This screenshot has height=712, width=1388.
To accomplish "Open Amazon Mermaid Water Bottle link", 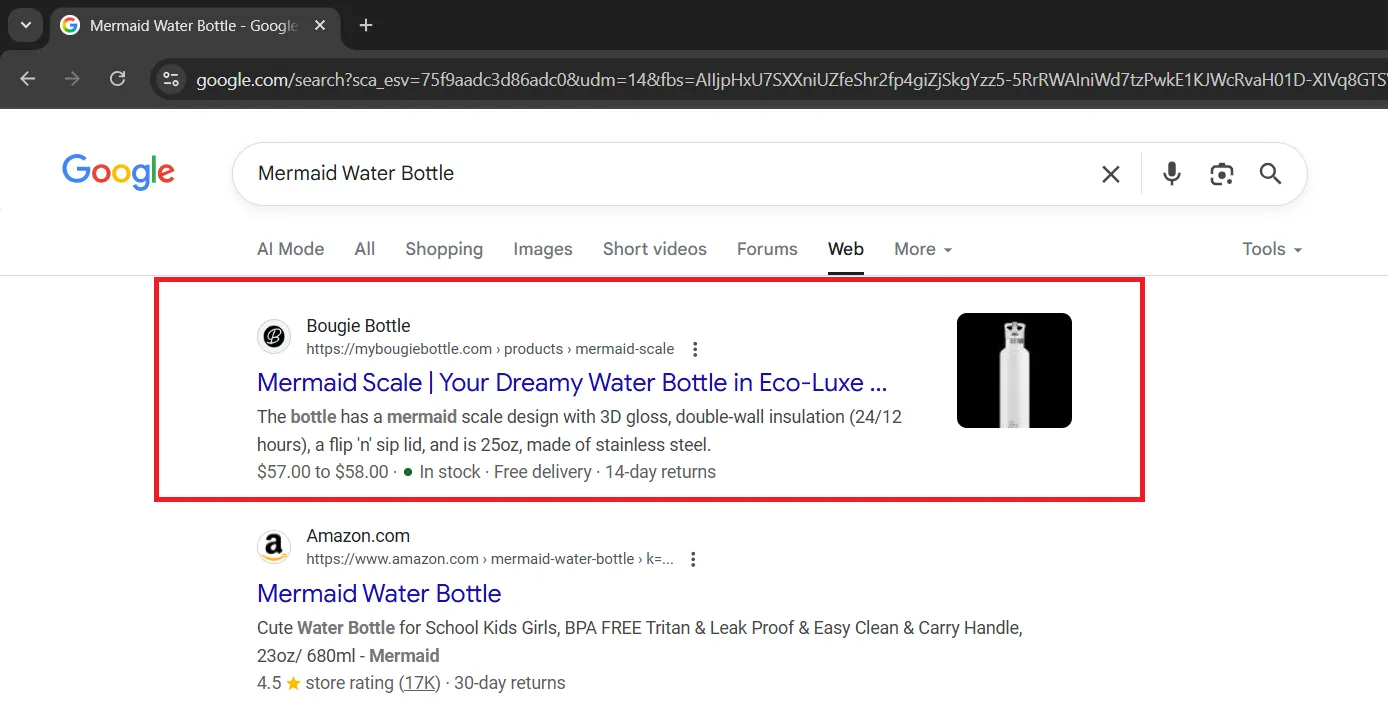I will (x=379, y=593).
